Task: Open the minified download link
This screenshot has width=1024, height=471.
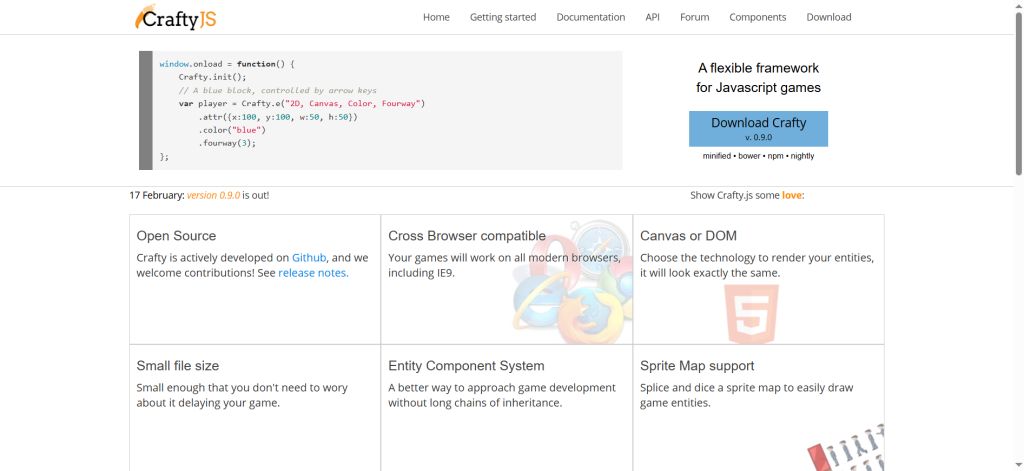Action: coord(716,156)
